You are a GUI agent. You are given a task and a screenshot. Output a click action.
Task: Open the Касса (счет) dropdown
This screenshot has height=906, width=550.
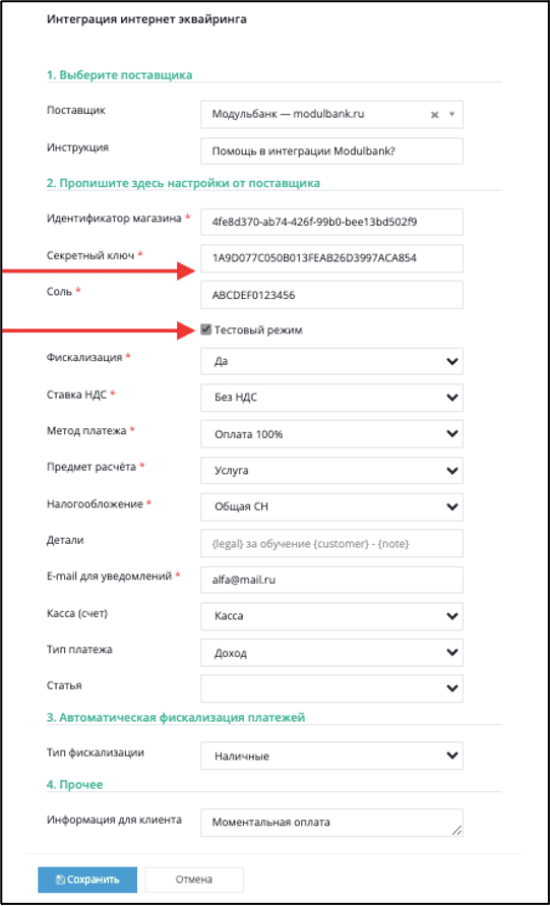click(x=332, y=616)
